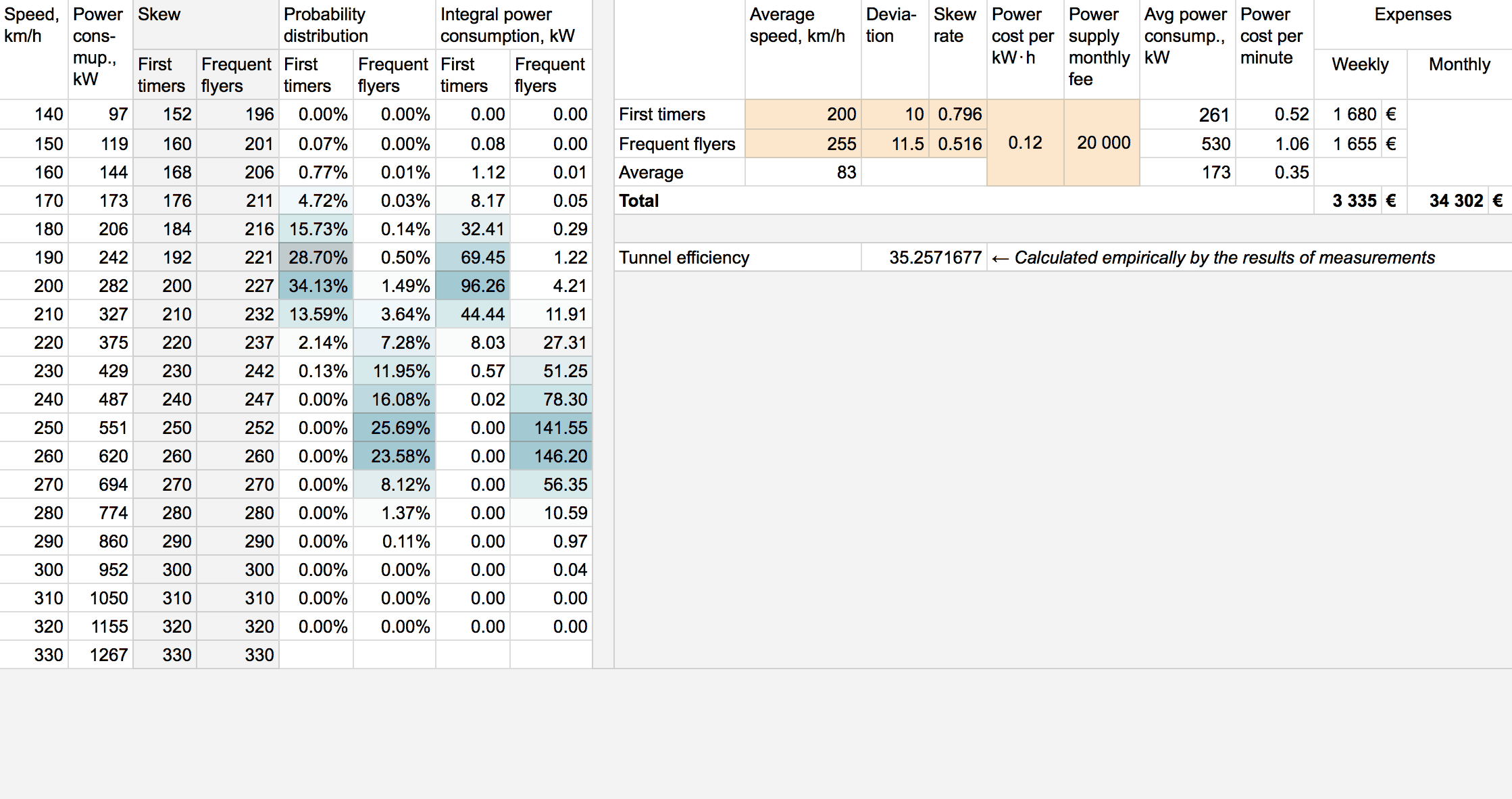Select the skew rate cell 0.516
1512x799 pixels.
tap(958, 143)
